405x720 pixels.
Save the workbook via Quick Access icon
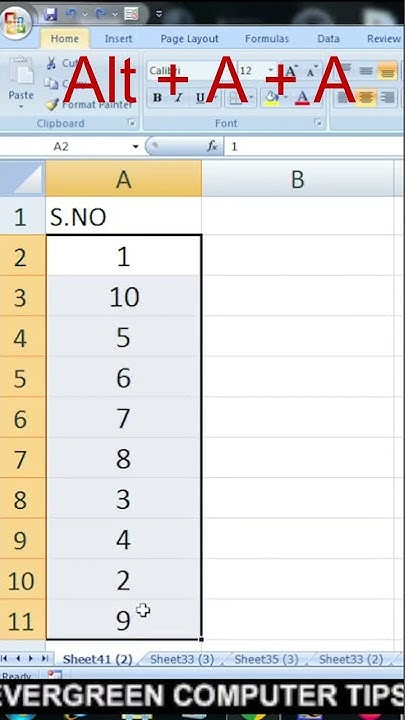(x=51, y=14)
